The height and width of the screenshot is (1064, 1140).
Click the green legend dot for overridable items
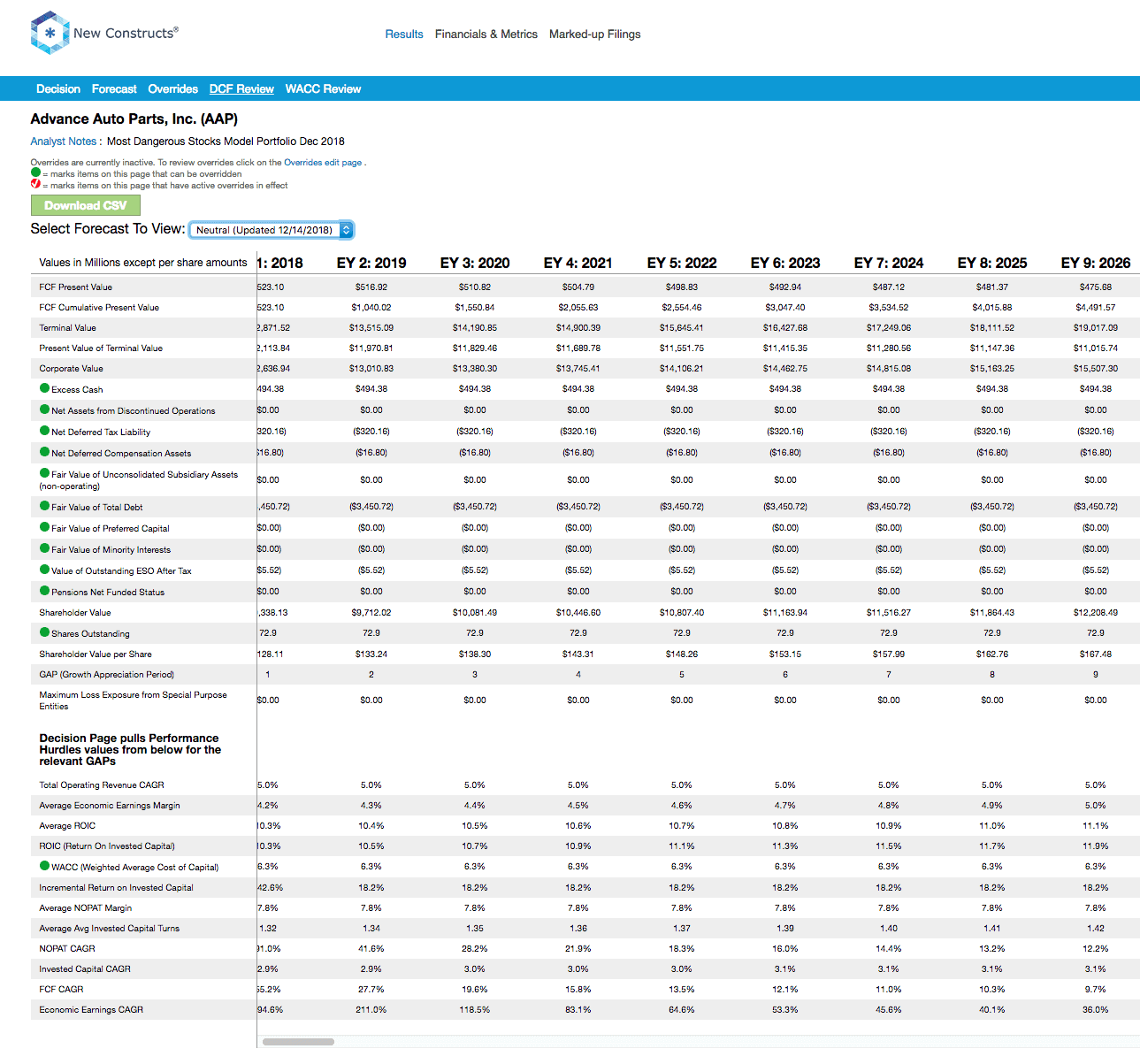pyautogui.click(x=35, y=173)
